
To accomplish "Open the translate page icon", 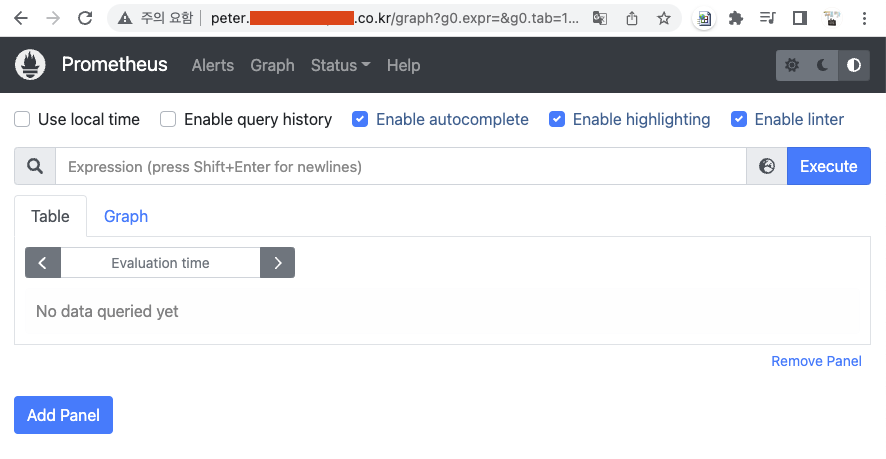I will [600, 19].
